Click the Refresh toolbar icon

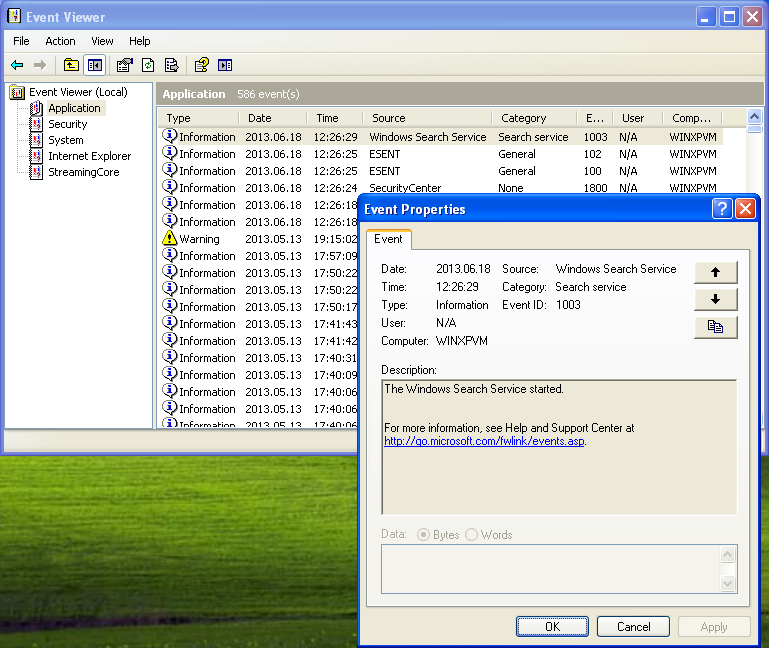click(x=148, y=65)
